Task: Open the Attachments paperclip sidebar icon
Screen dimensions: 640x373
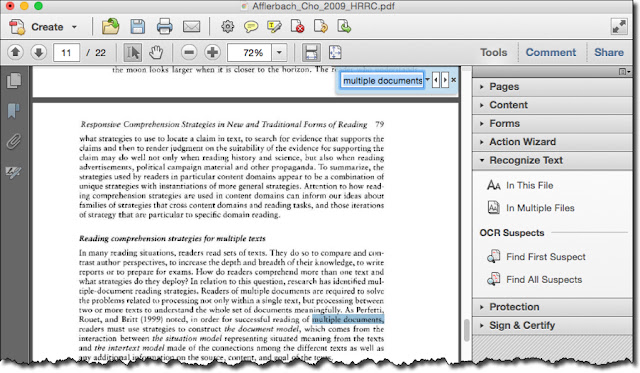Action: click(x=13, y=142)
